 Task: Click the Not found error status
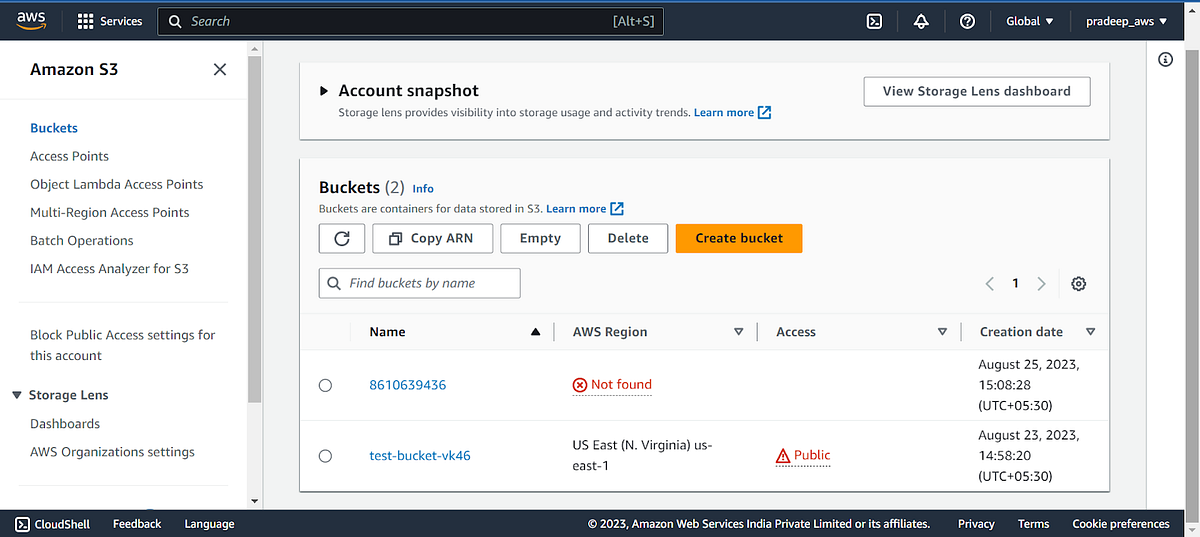pyautogui.click(x=612, y=385)
